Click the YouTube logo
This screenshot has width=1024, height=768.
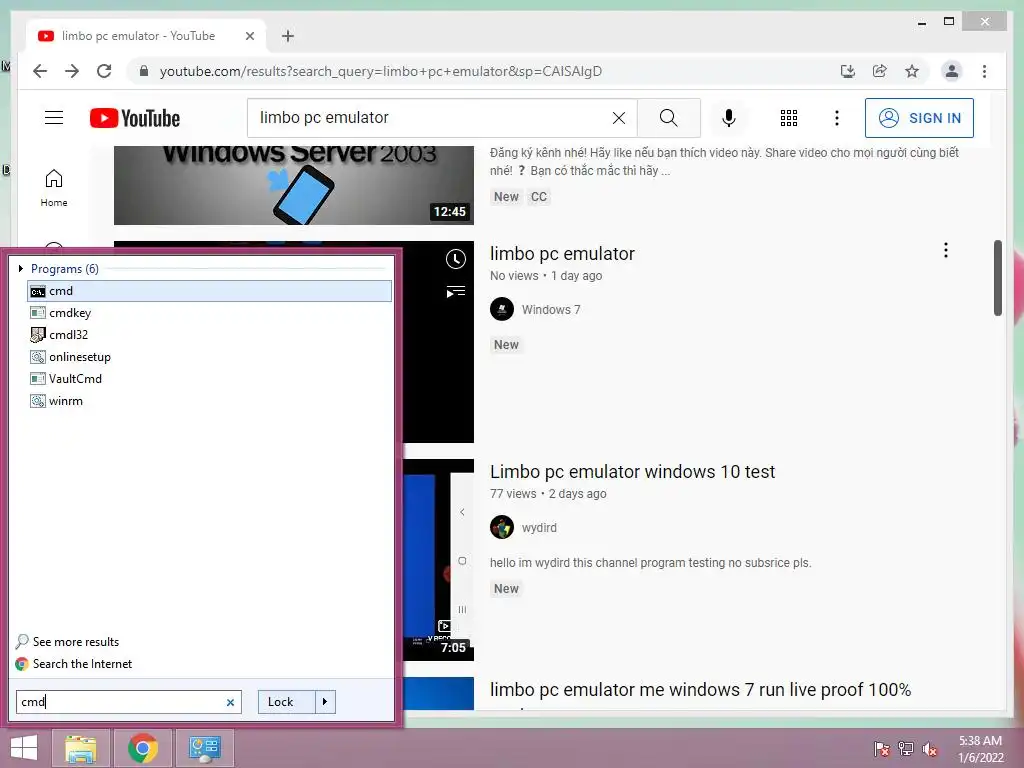click(135, 118)
